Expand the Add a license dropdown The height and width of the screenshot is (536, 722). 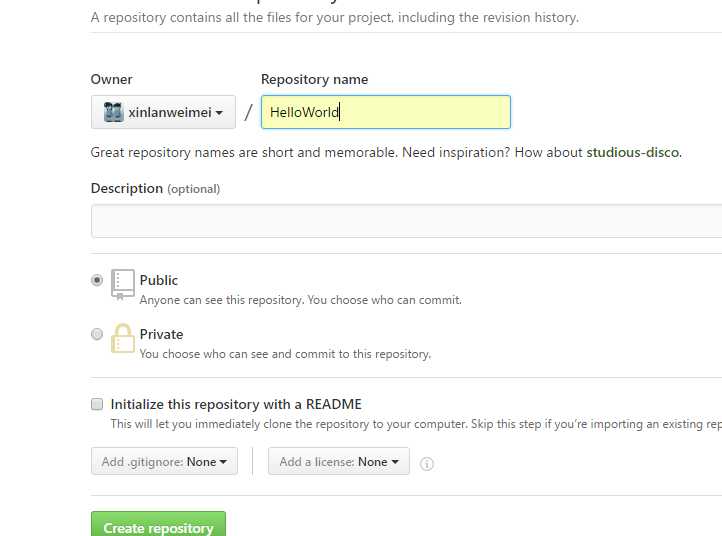(x=339, y=461)
